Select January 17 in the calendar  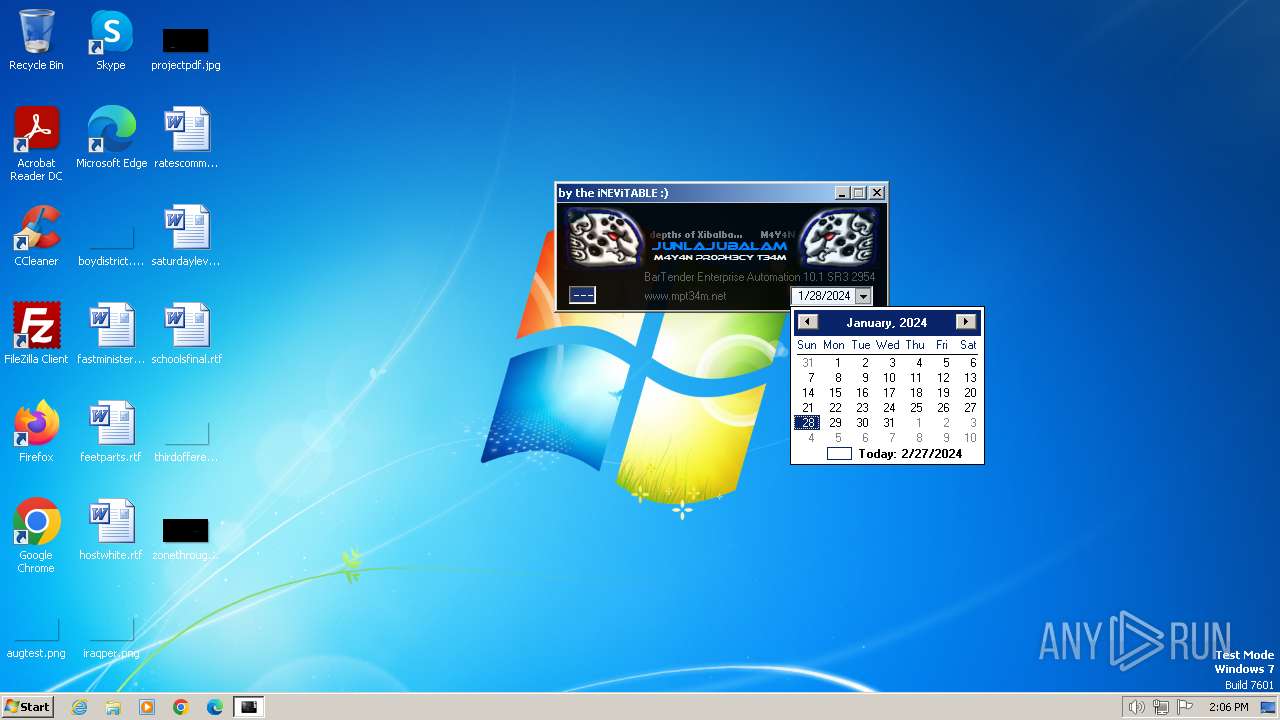[x=889, y=393]
